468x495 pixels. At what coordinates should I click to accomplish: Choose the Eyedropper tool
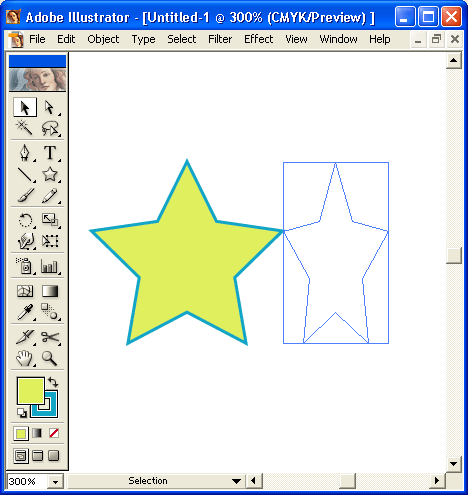coord(24,312)
